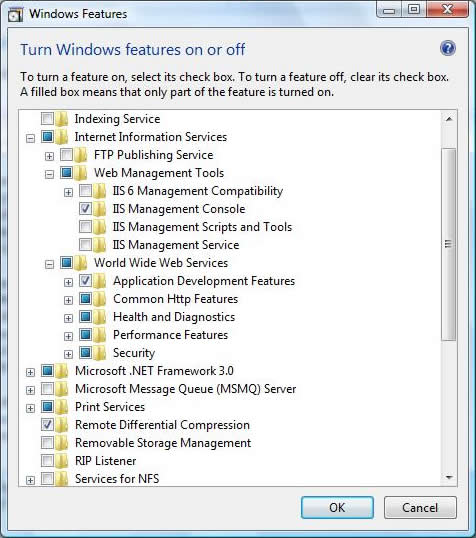Select the World Wide Web Services item
Image resolution: width=476 pixels, height=538 pixels.
[x=161, y=263]
